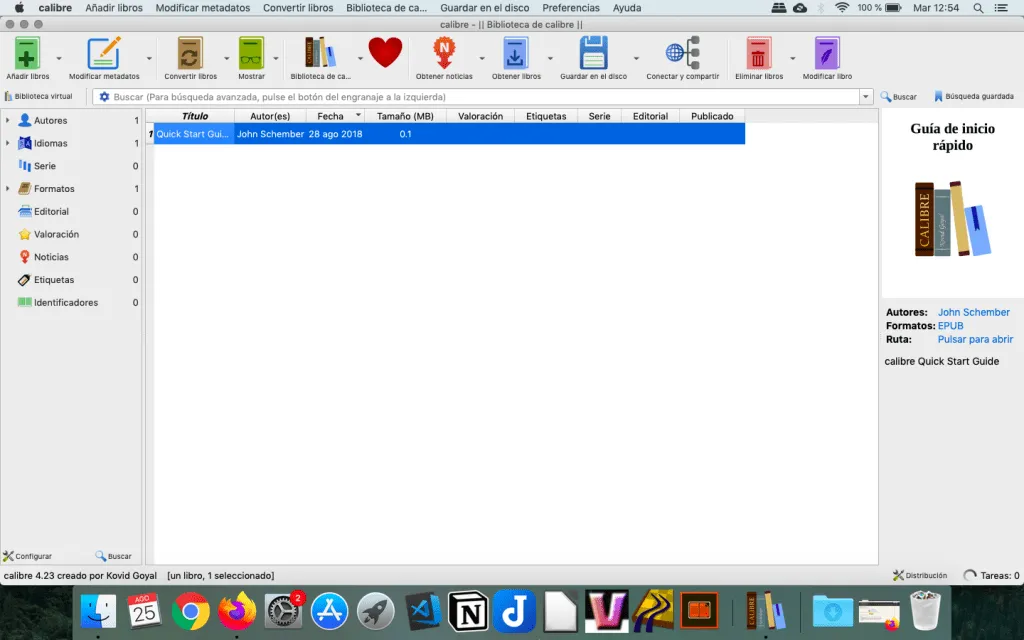
Task: Open the Obtener noticias dropdown arrow
Action: click(482, 58)
